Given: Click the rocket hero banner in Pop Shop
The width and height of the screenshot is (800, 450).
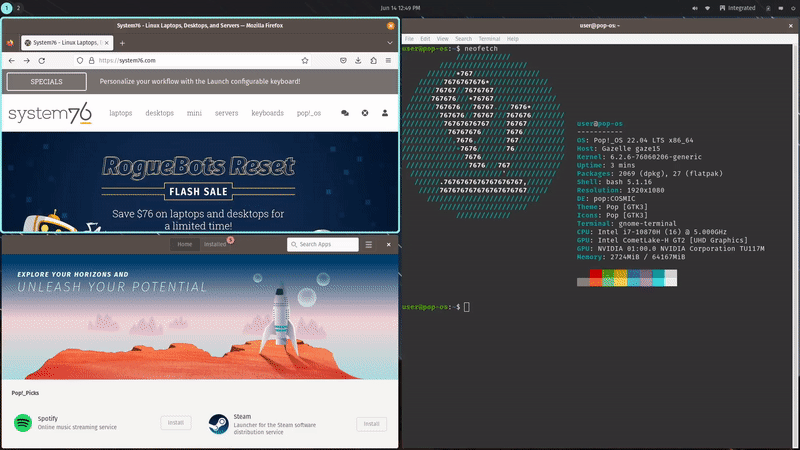Looking at the screenshot, I should [200, 316].
